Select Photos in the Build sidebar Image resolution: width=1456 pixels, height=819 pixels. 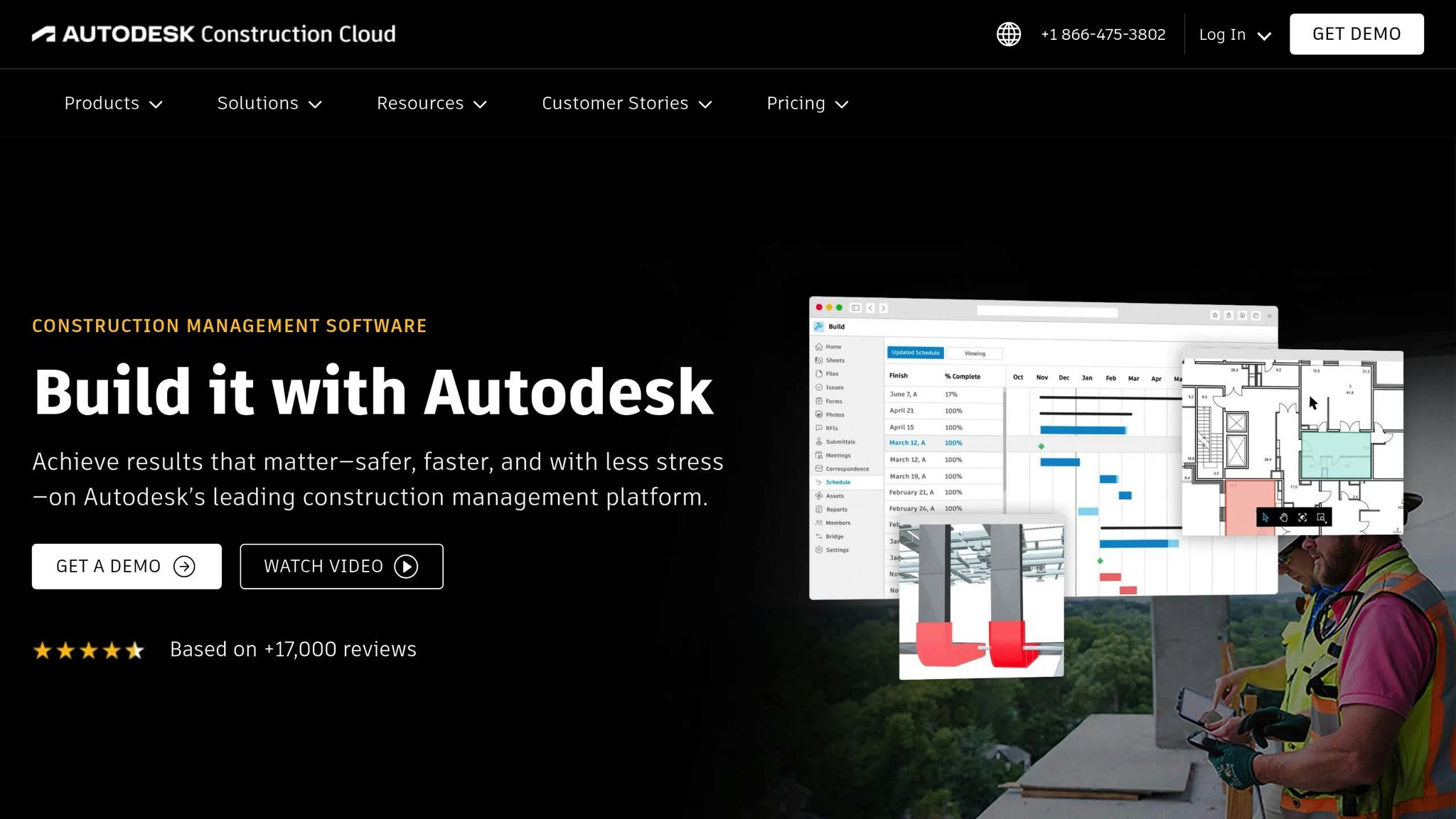[830, 414]
